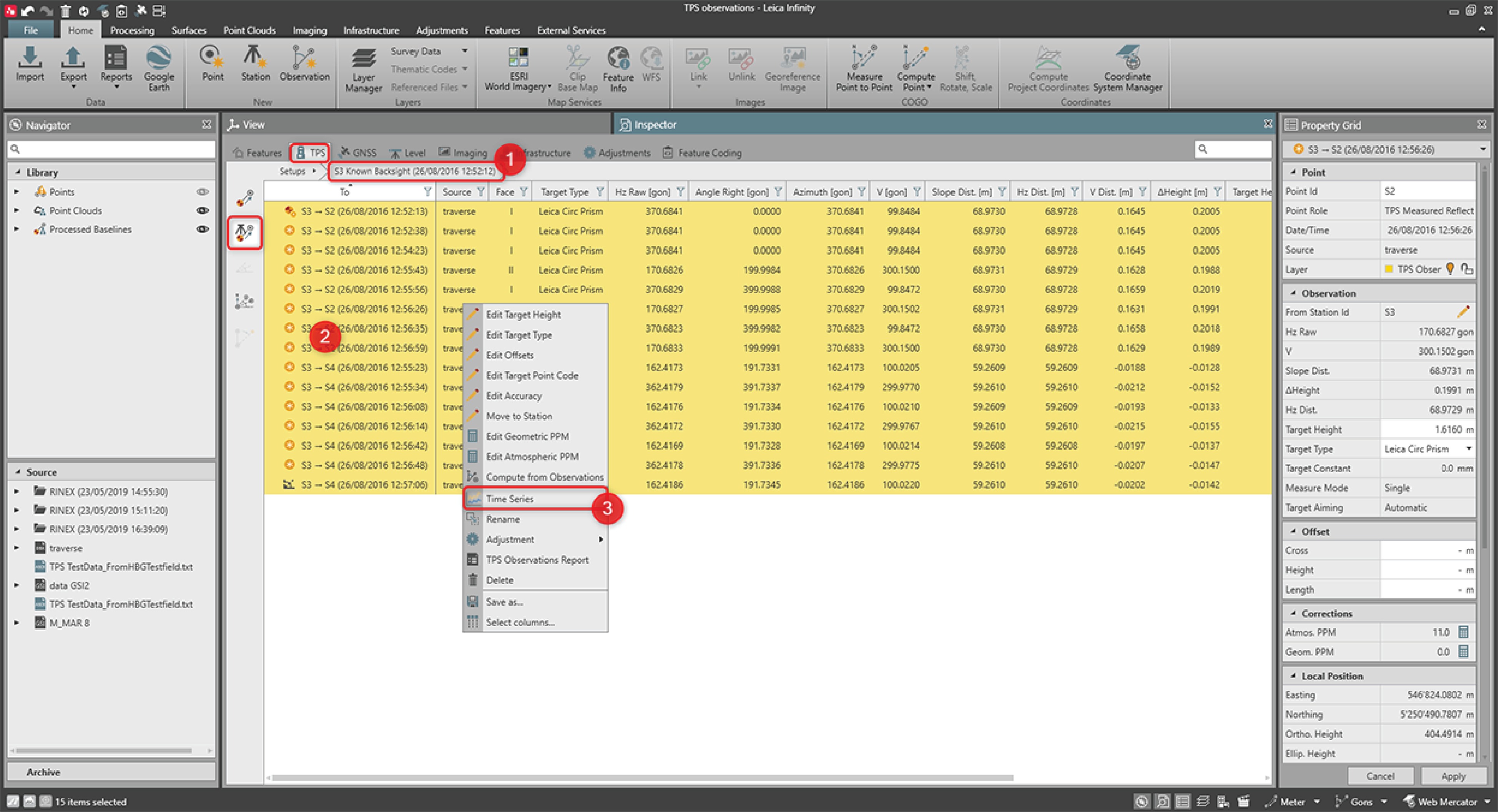Click the Inspector horizontal scrollbar

(x=642, y=778)
